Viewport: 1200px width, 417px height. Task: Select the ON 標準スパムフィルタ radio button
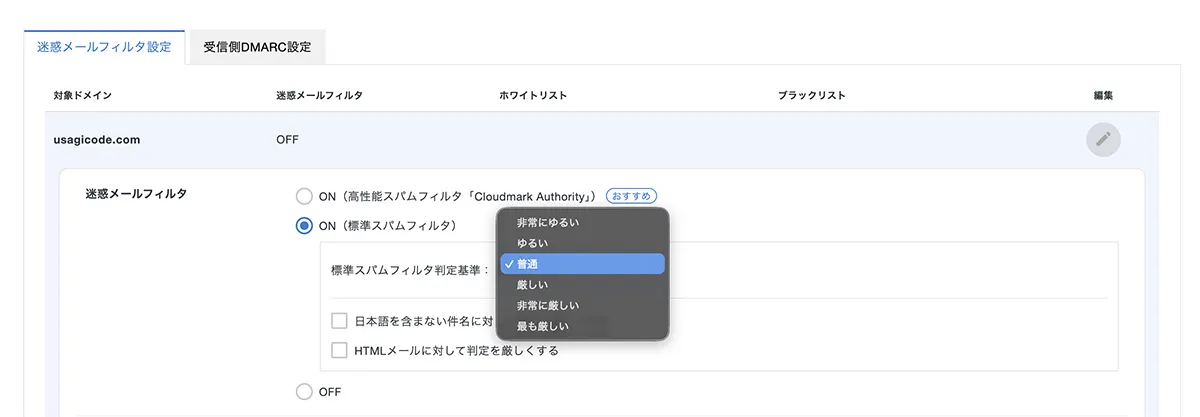(x=304, y=226)
